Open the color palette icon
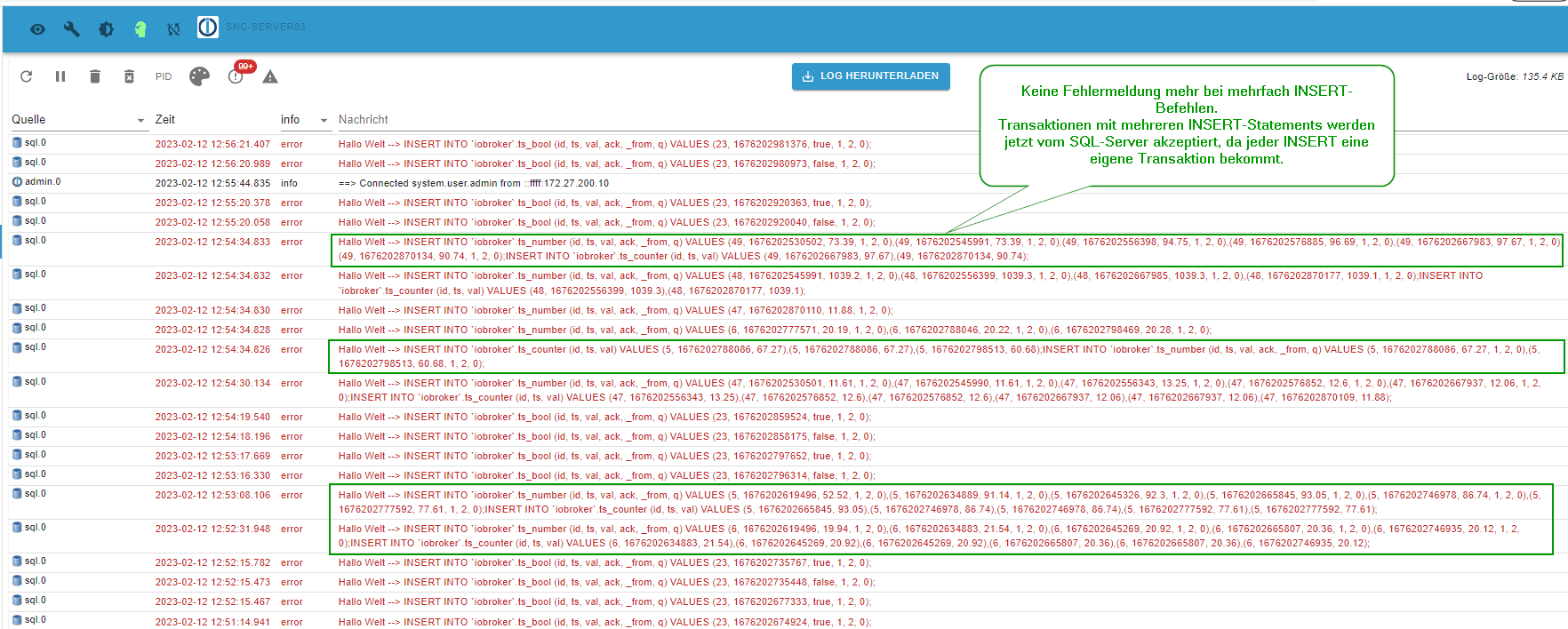1568x629 pixels. [199, 76]
